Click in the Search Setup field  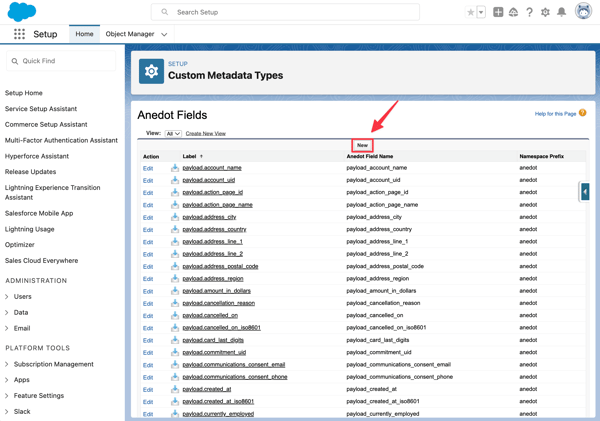pyautogui.click(x=285, y=12)
